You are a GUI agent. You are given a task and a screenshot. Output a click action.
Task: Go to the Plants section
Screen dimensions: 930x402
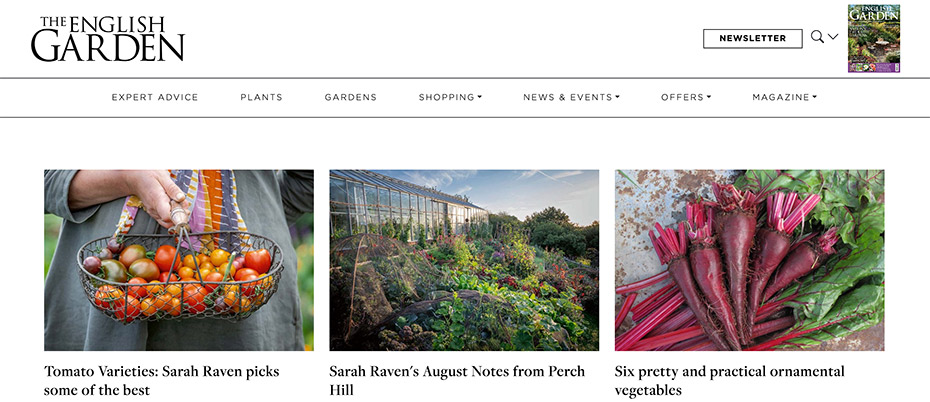tap(262, 97)
